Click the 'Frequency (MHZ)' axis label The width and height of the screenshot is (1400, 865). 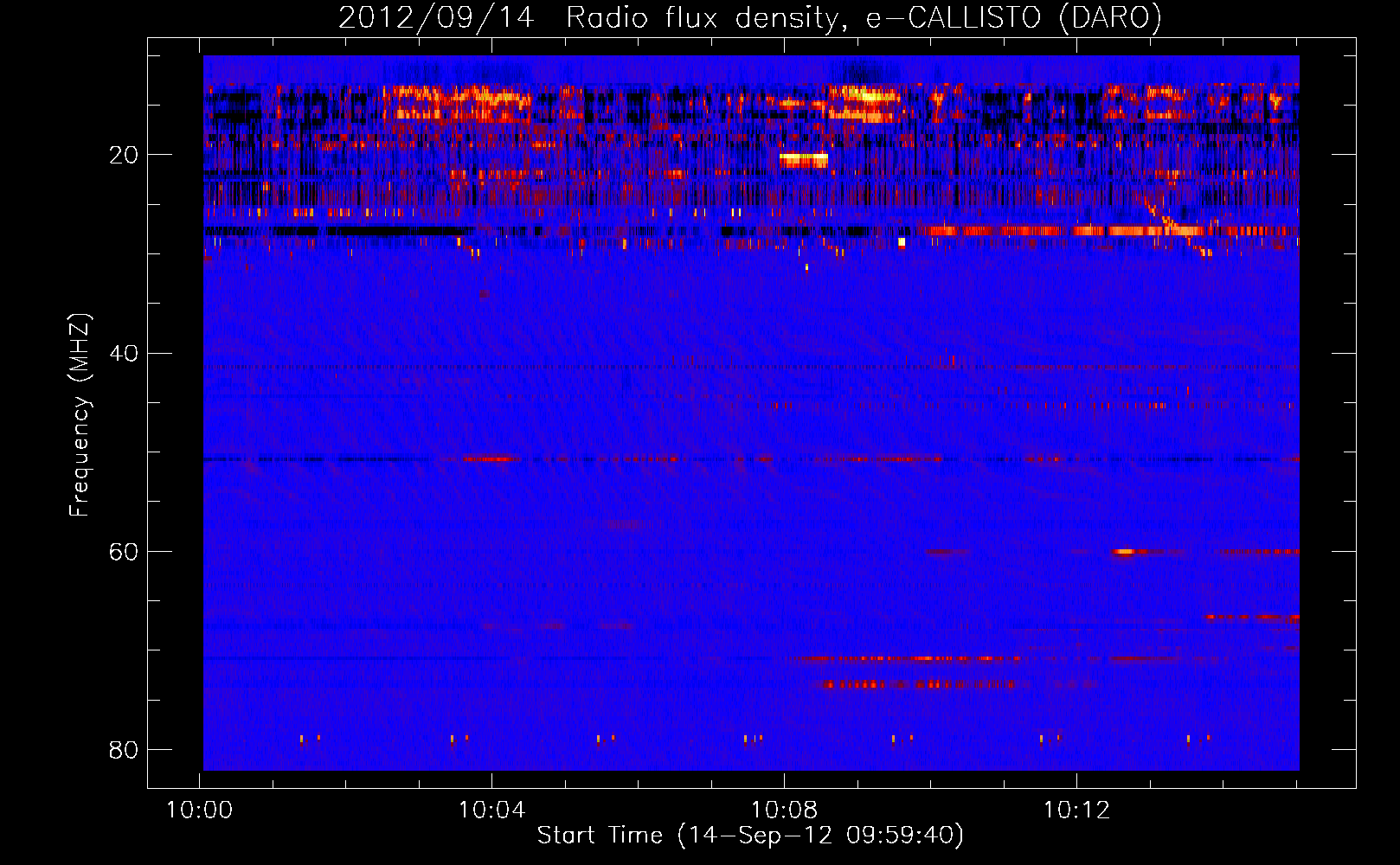tap(80, 415)
